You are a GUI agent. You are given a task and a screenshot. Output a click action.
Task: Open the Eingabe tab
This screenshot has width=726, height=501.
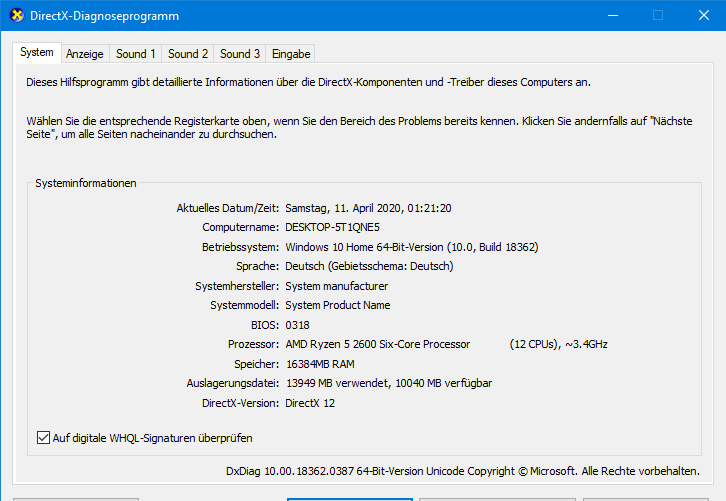click(291, 54)
